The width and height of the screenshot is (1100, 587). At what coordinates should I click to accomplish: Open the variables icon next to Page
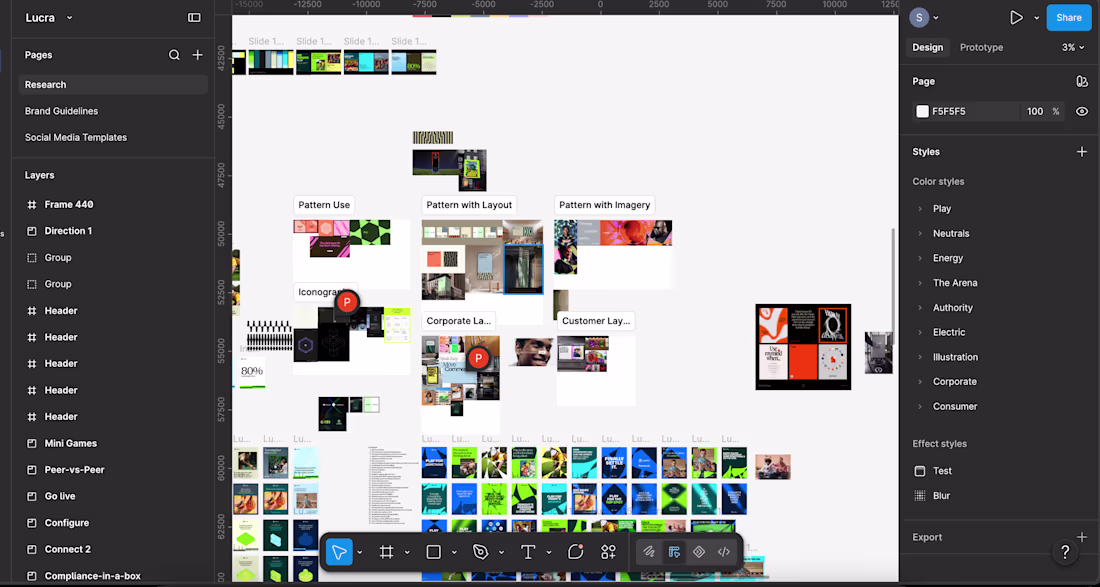[x=1082, y=81]
